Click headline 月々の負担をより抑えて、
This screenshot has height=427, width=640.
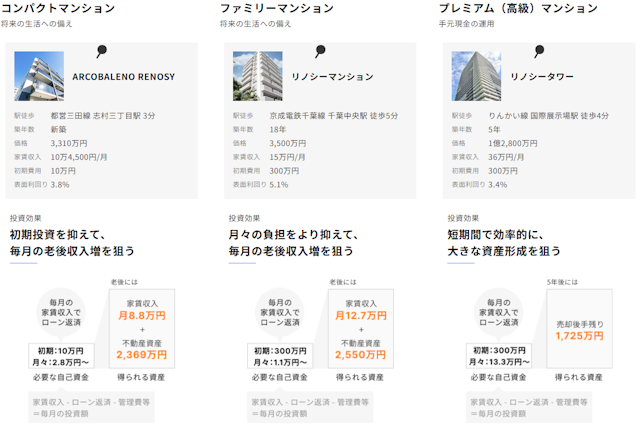(x=293, y=235)
